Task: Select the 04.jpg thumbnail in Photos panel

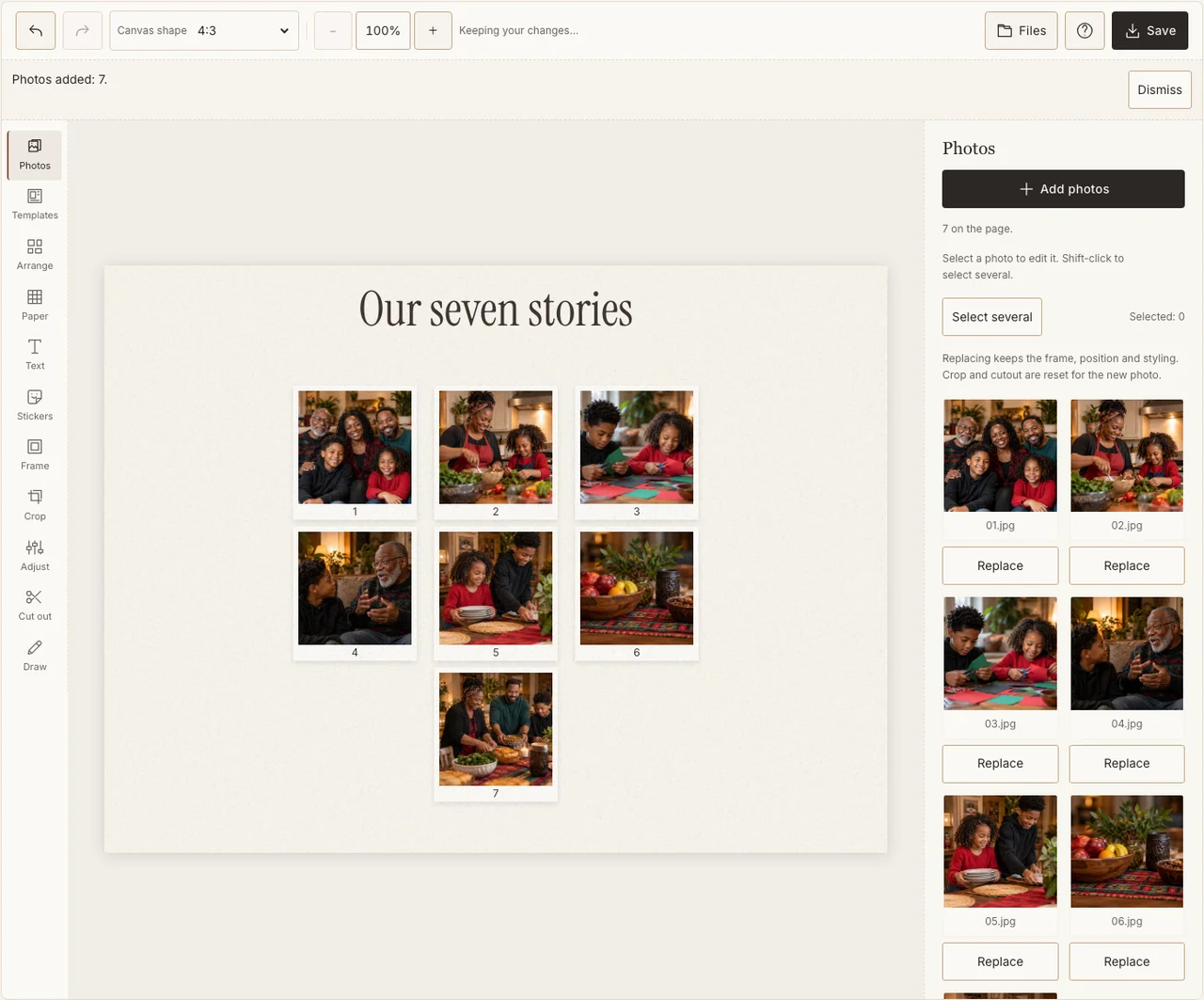Action: [x=1127, y=654]
